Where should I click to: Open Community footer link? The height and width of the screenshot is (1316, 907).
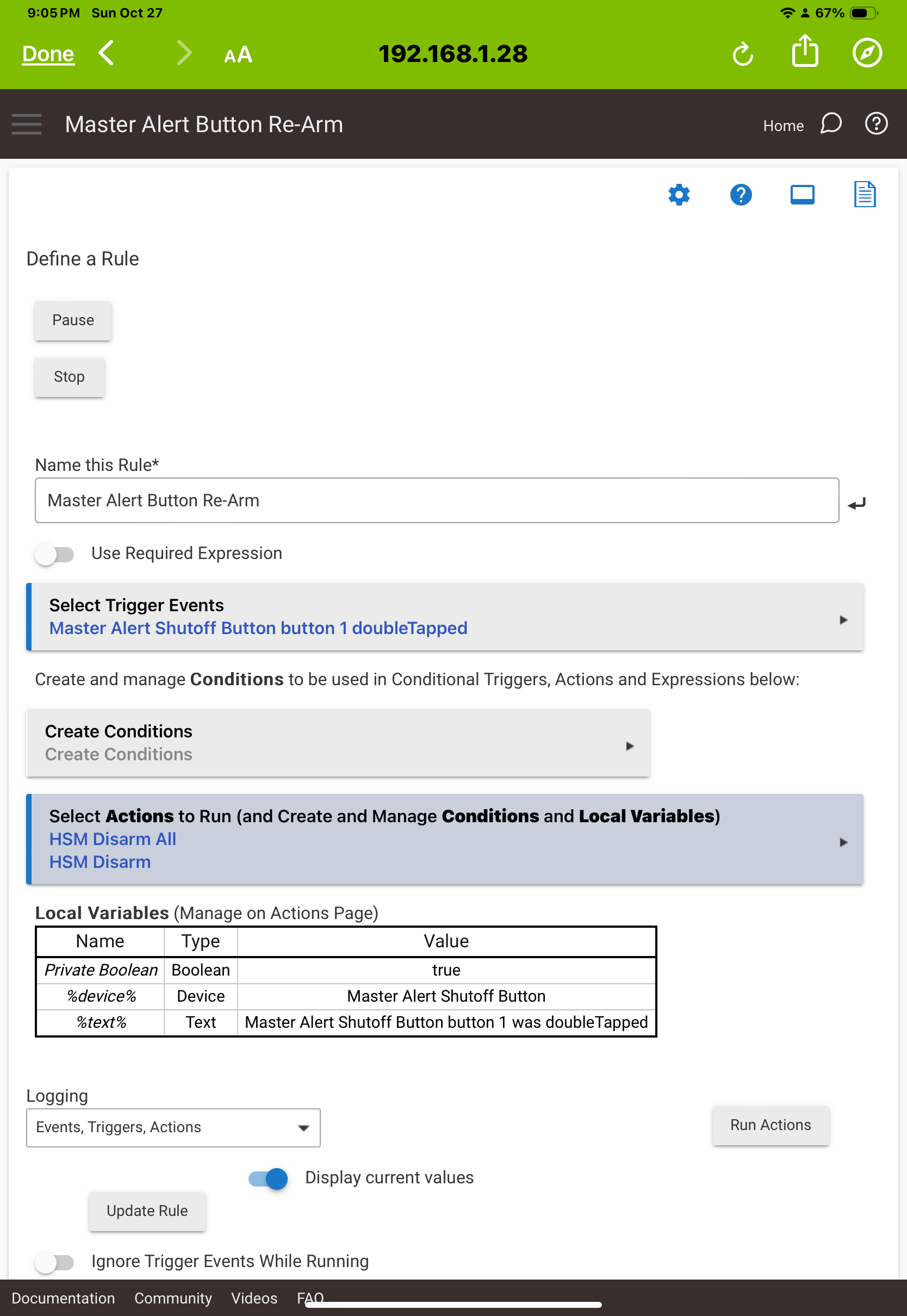coord(173,1299)
